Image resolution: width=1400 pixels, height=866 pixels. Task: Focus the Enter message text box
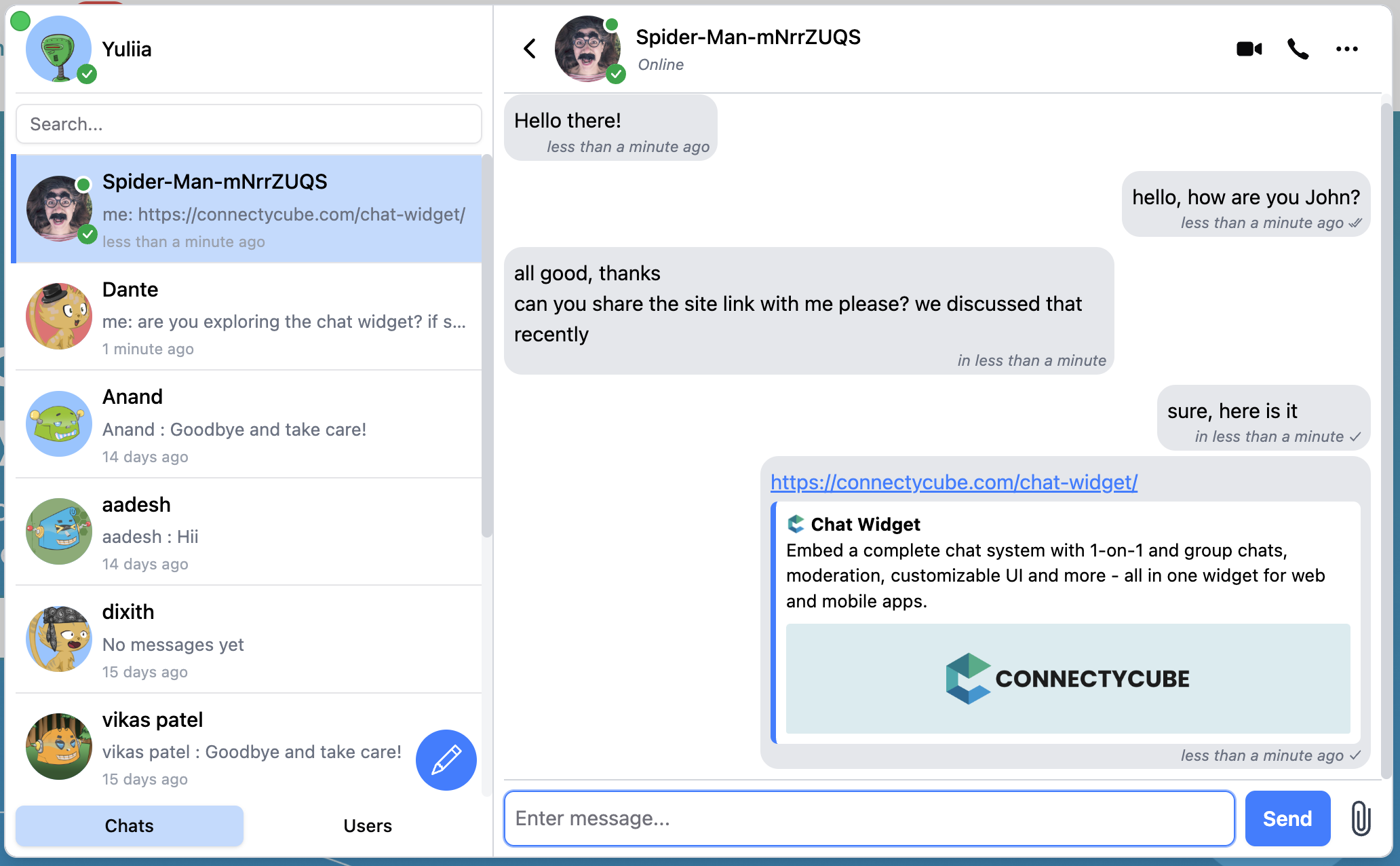868,818
